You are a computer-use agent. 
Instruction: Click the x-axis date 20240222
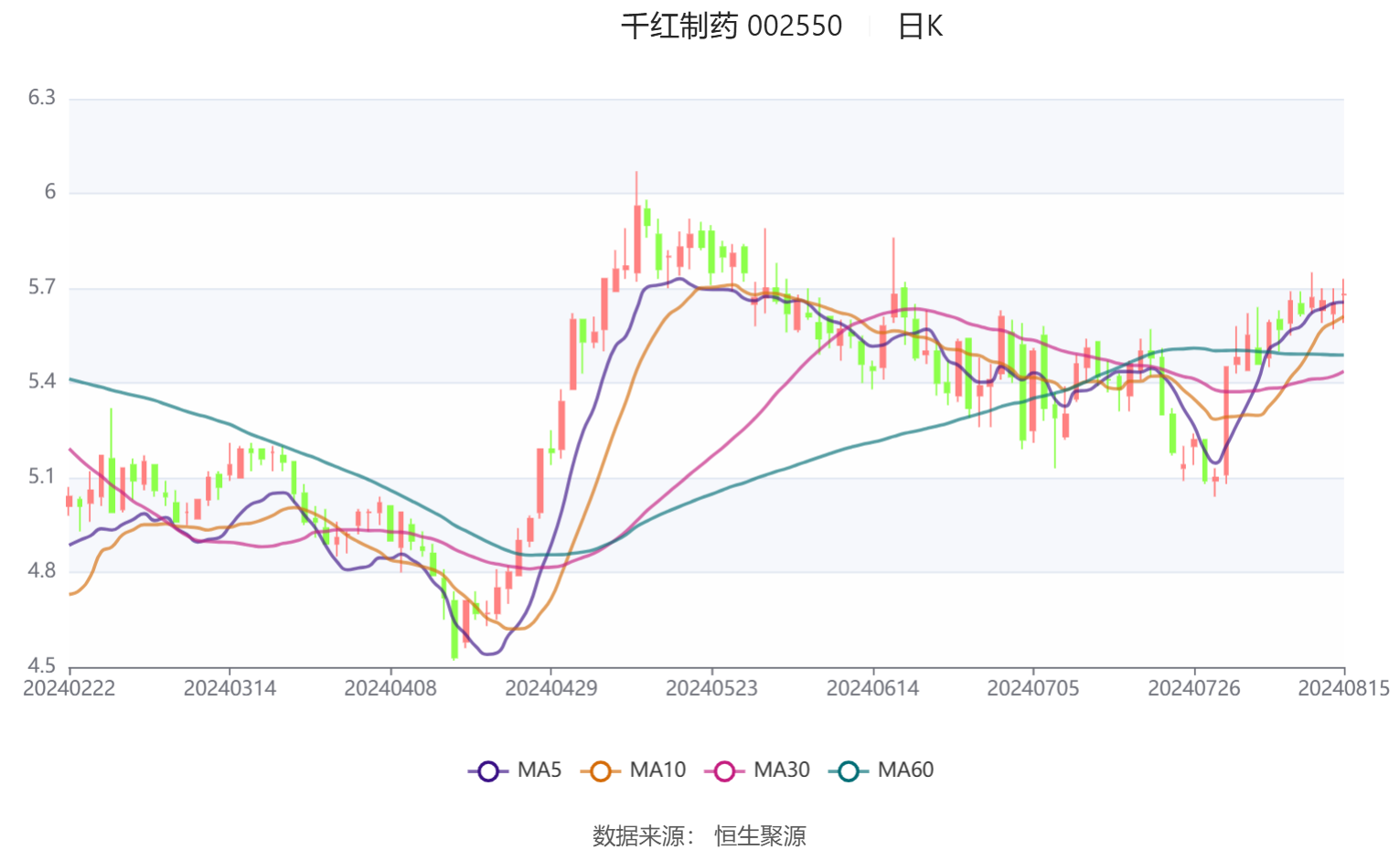tap(69, 688)
